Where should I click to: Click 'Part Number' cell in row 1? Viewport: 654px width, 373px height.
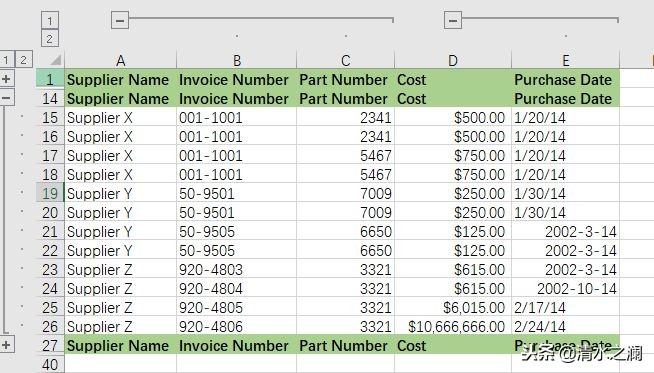[345, 79]
